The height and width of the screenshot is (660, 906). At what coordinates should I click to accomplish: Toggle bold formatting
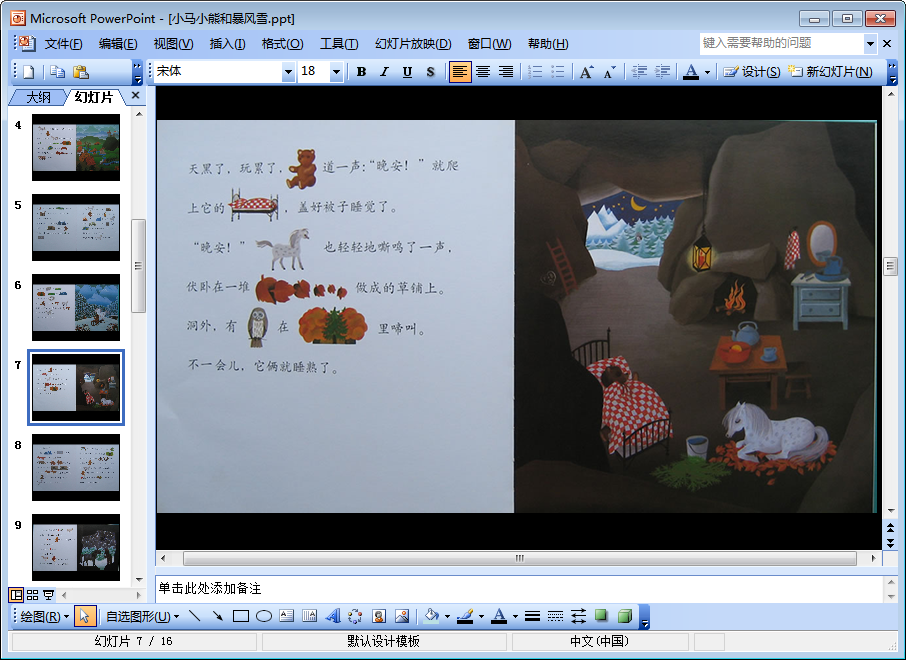361,72
